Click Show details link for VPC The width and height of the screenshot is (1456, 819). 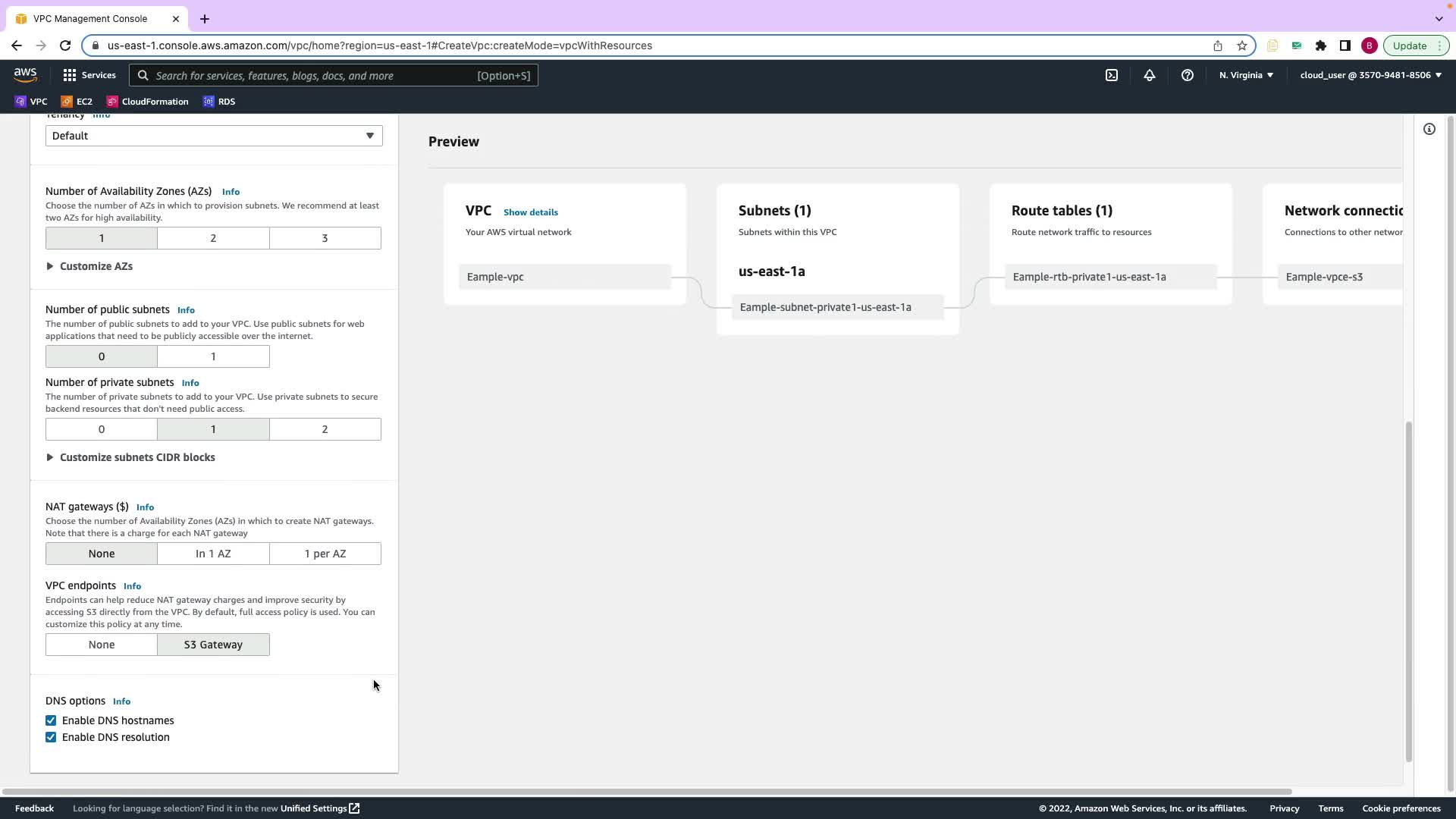click(530, 212)
